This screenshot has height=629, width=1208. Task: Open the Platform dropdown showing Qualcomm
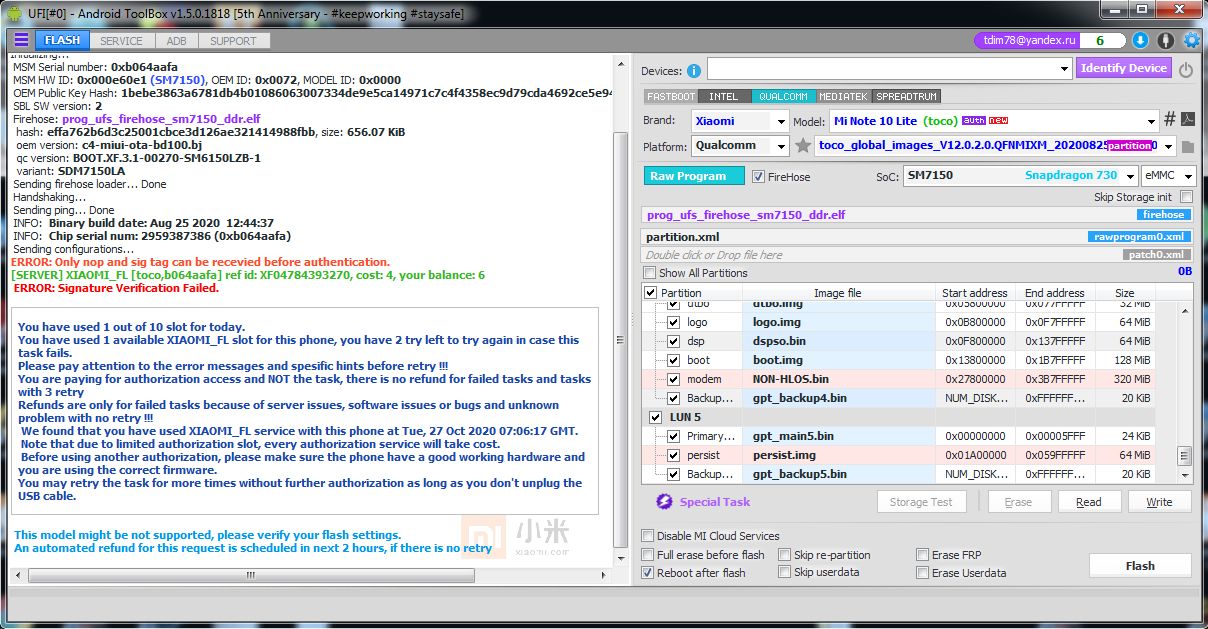781,146
